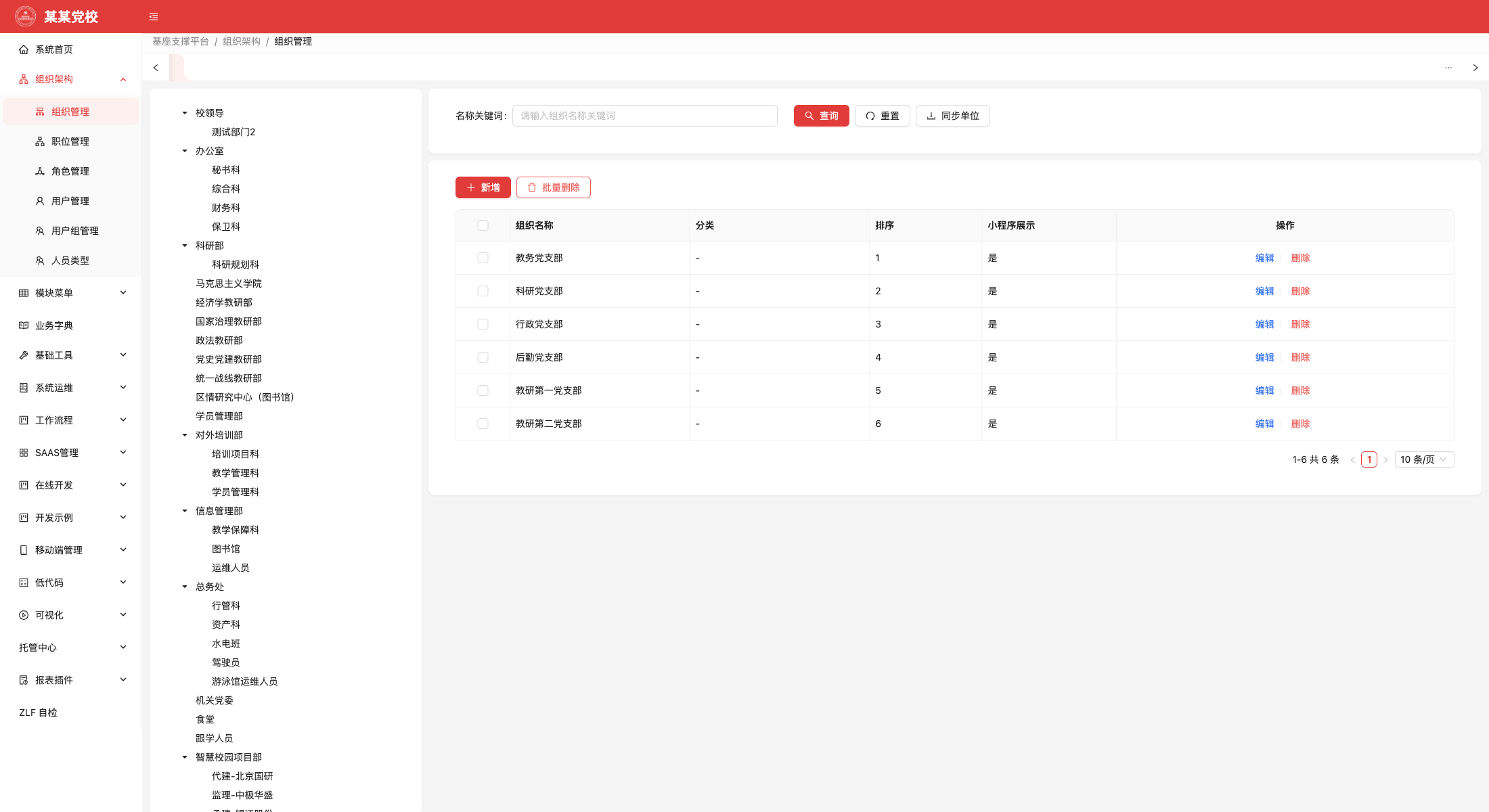This screenshot has height=812, width=1489.
Task: Click the 职位管理 icon in sidebar
Action: [x=40, y=141]
